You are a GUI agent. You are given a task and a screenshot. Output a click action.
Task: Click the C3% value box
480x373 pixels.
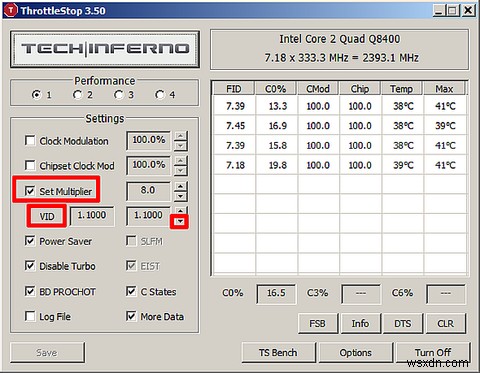coord(361,294)
